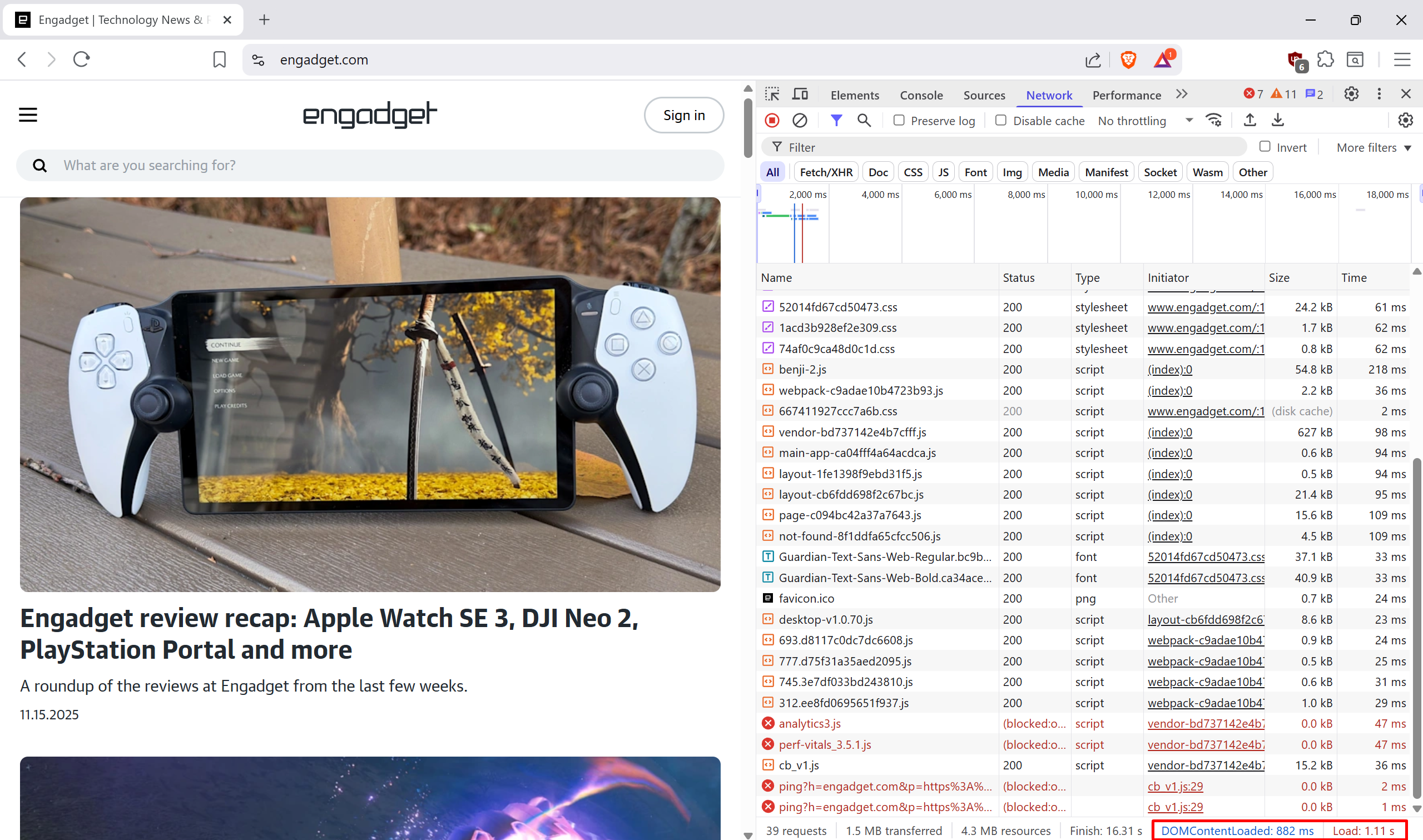Import a HAR file with upload icon
Image resolution: width=1423 pixels, height=840 pixels.
click(1250, 120)
